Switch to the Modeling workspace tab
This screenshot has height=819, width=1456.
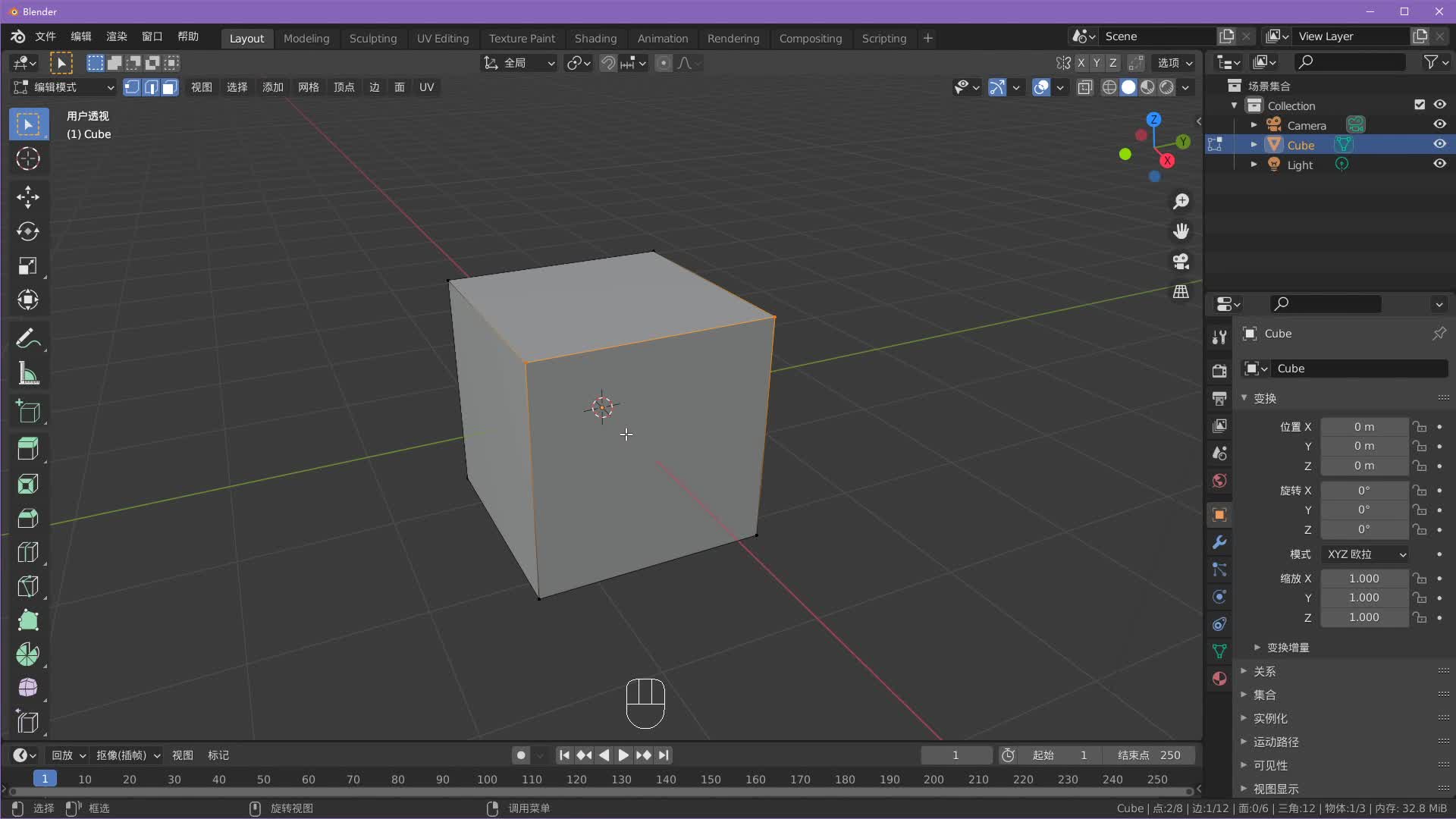click(x=306, y=38)
